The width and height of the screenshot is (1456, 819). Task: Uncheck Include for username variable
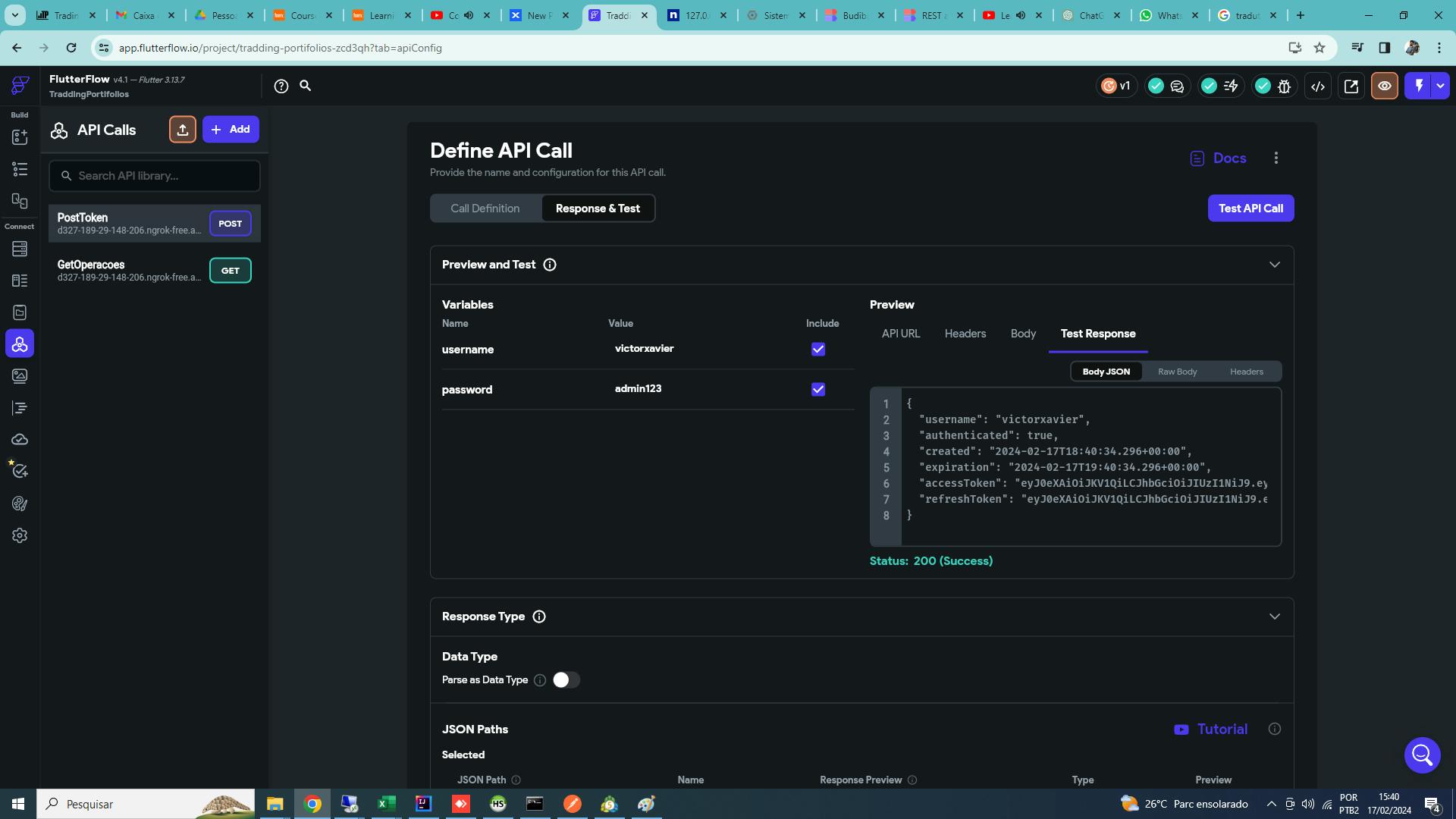pyautogui.click(x=817, y=350)
